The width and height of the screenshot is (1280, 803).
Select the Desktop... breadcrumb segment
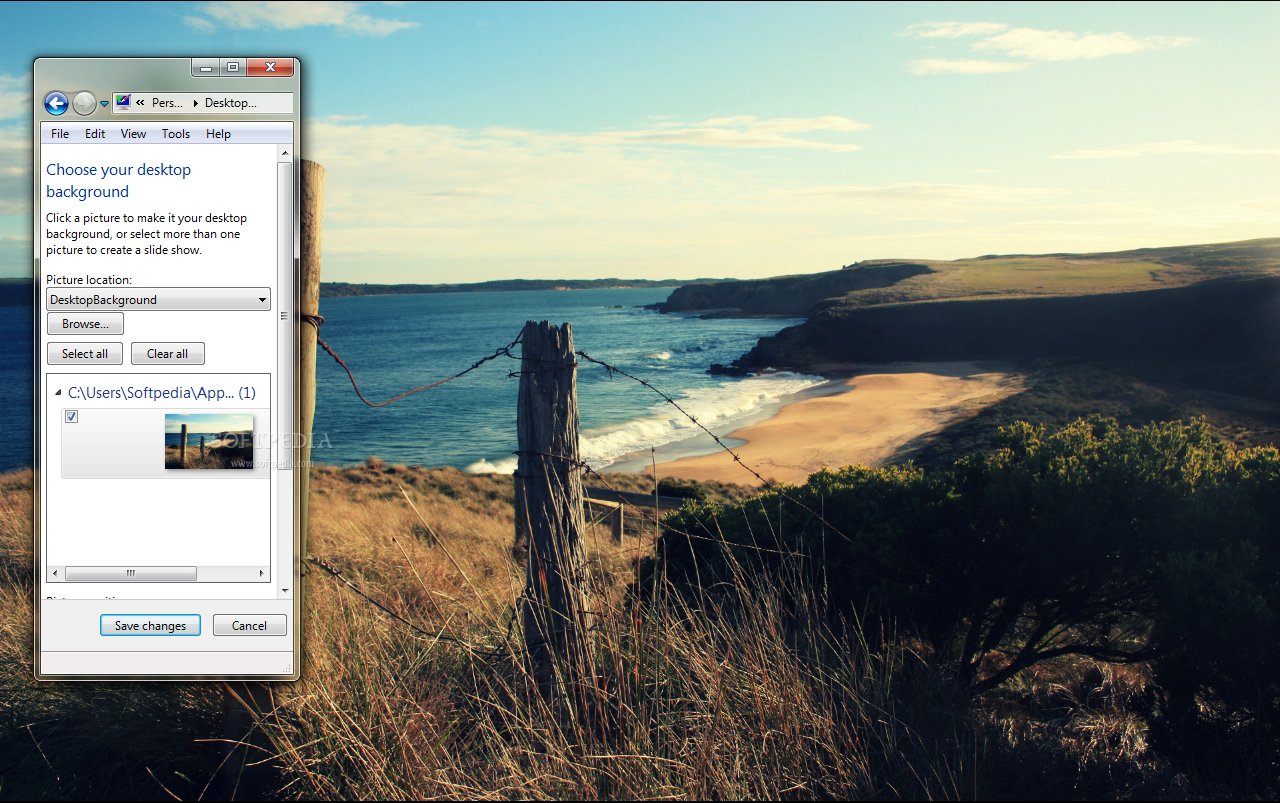click(231, 103)
